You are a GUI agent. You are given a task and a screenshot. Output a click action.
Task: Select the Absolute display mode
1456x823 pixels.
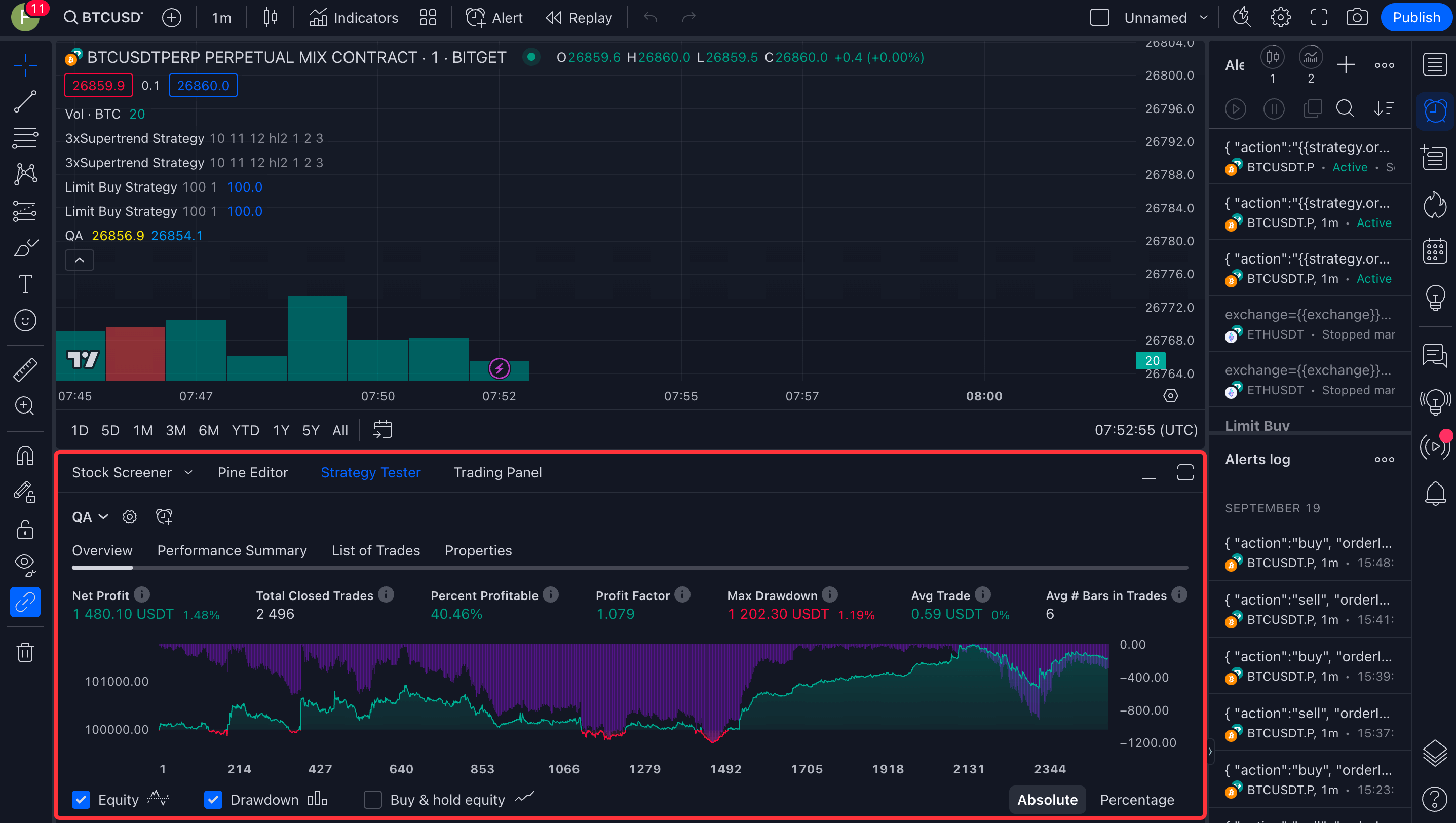1047,799
